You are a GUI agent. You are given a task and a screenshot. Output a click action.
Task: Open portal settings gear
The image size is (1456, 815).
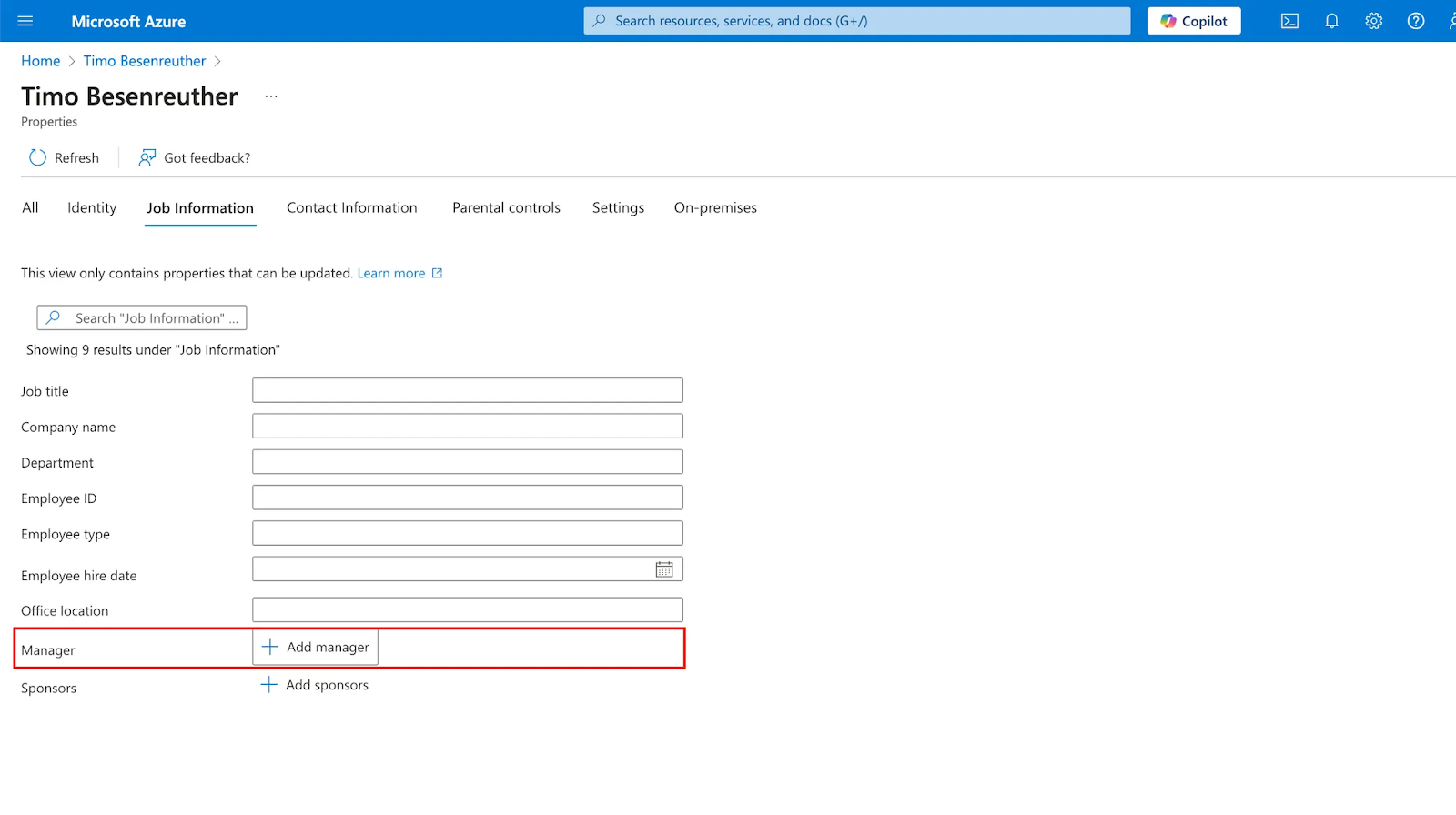pos(1373,21)
